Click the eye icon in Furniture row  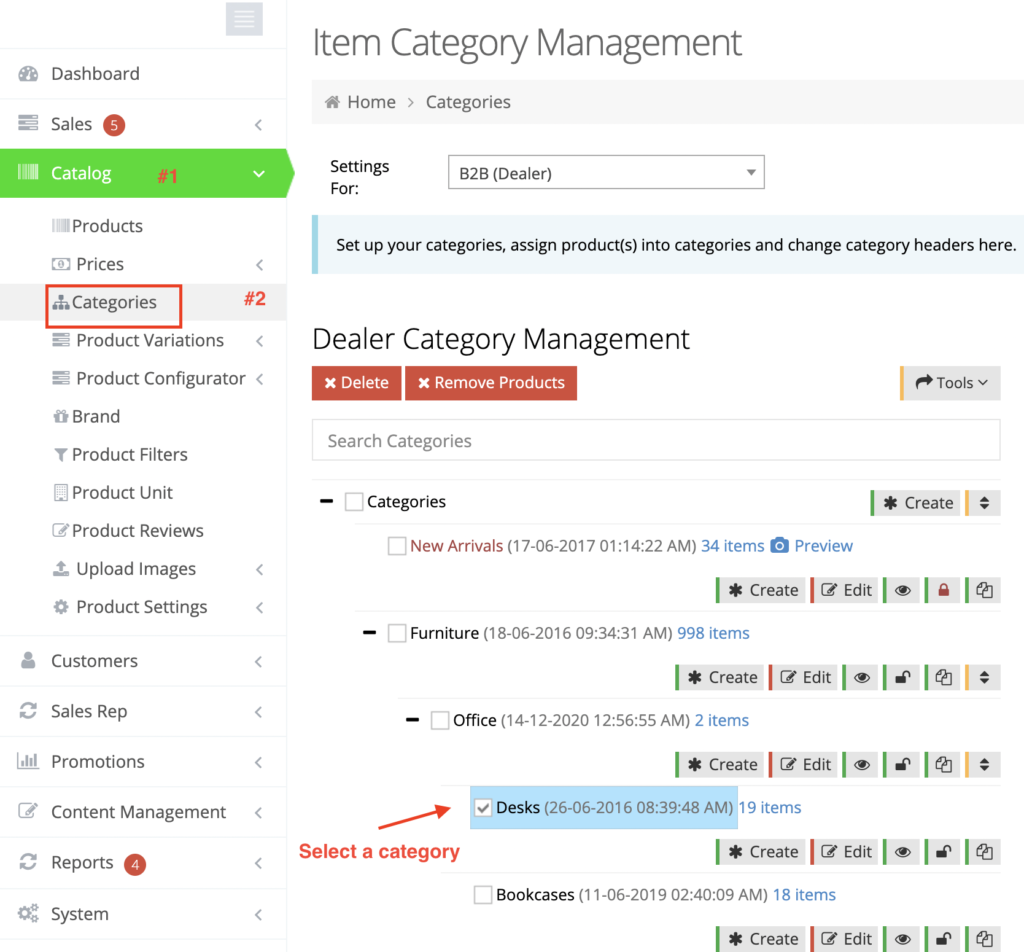(861, 678)
